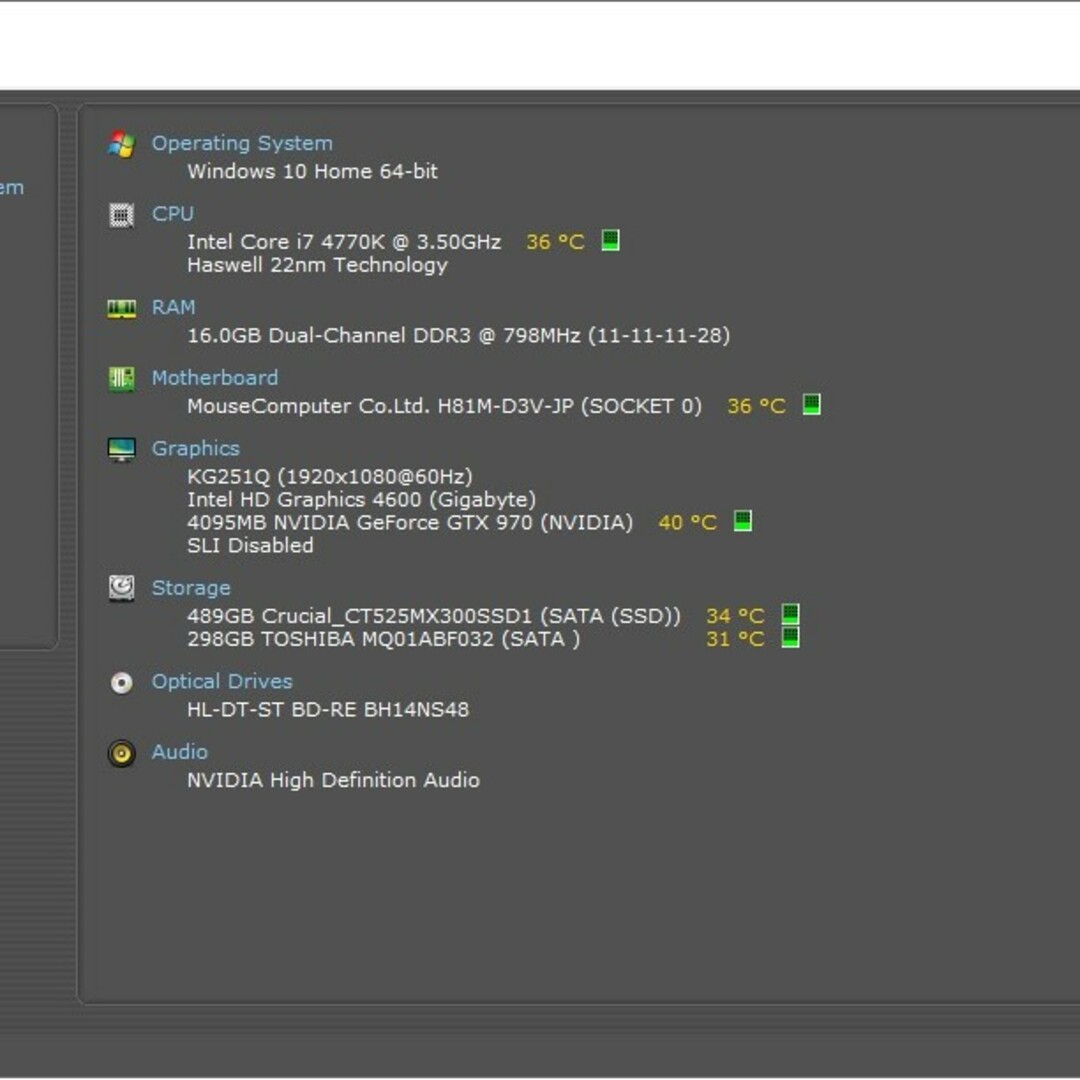Click the Storage hard drive icon

[122, 588]
